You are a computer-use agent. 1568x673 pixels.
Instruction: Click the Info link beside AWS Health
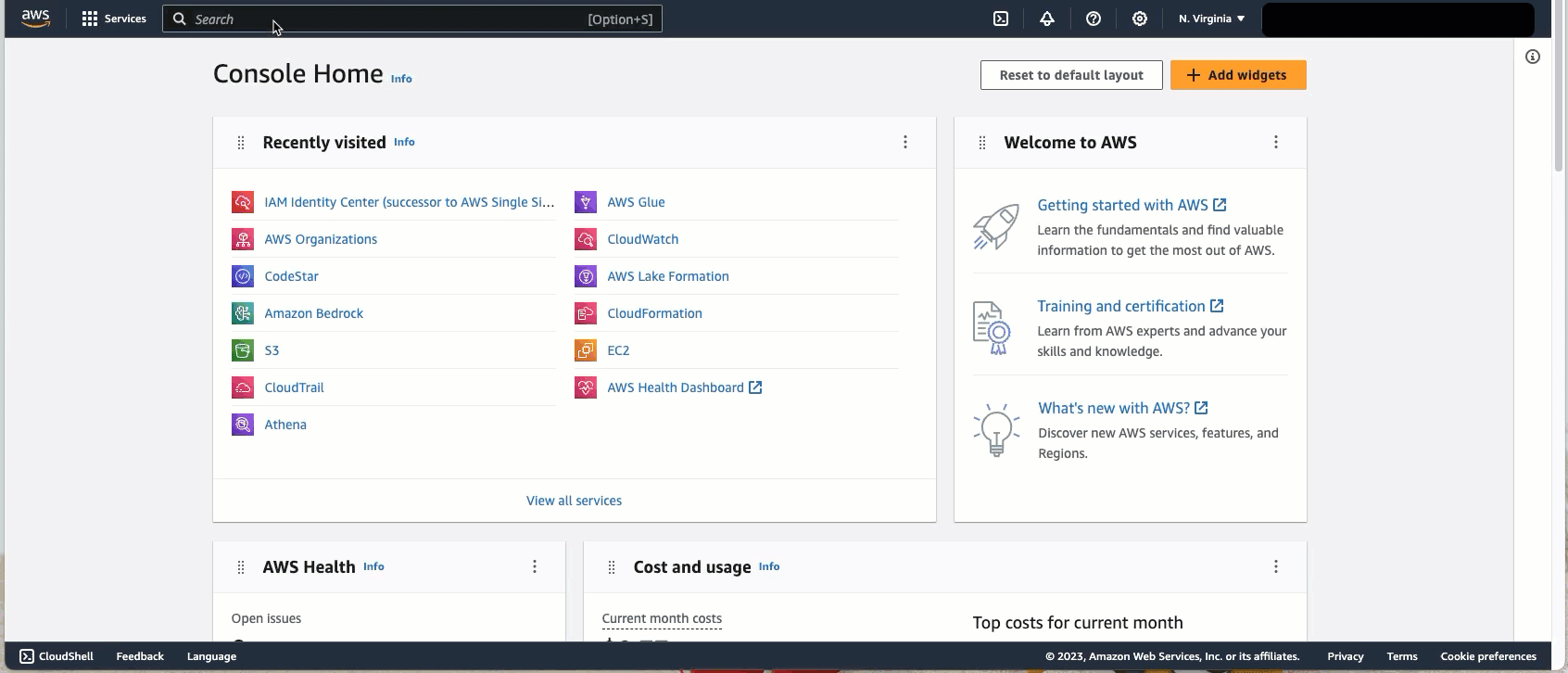click(373, 566)
